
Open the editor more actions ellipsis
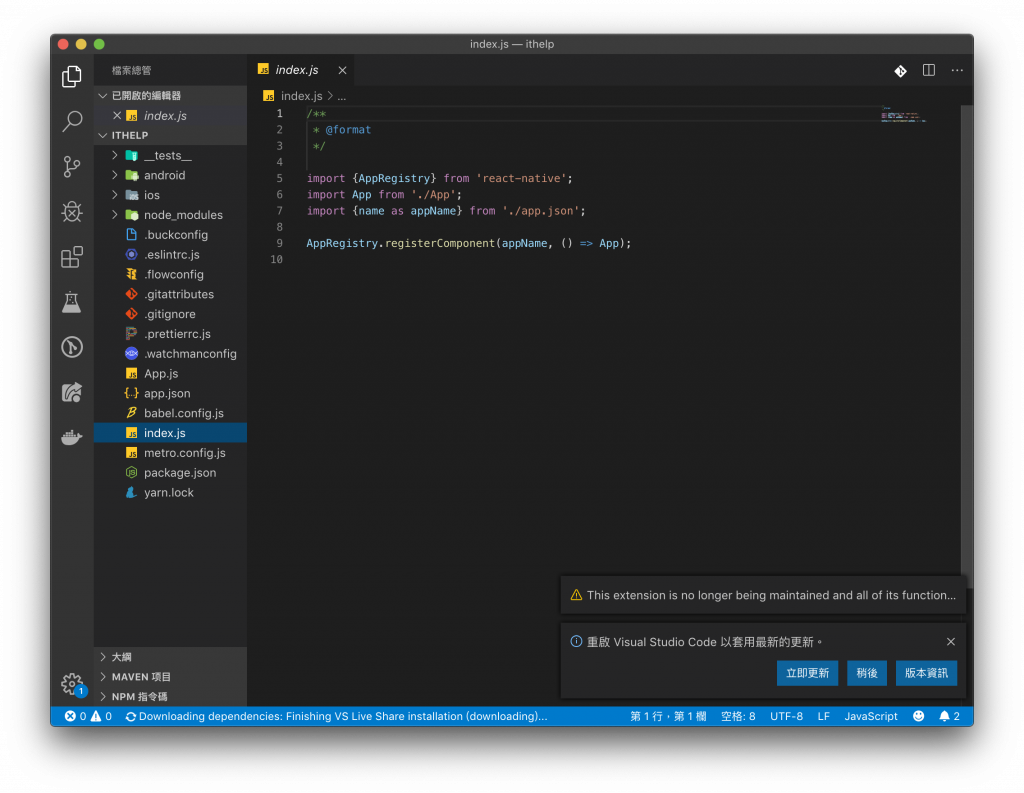click(x=957, y=70)
